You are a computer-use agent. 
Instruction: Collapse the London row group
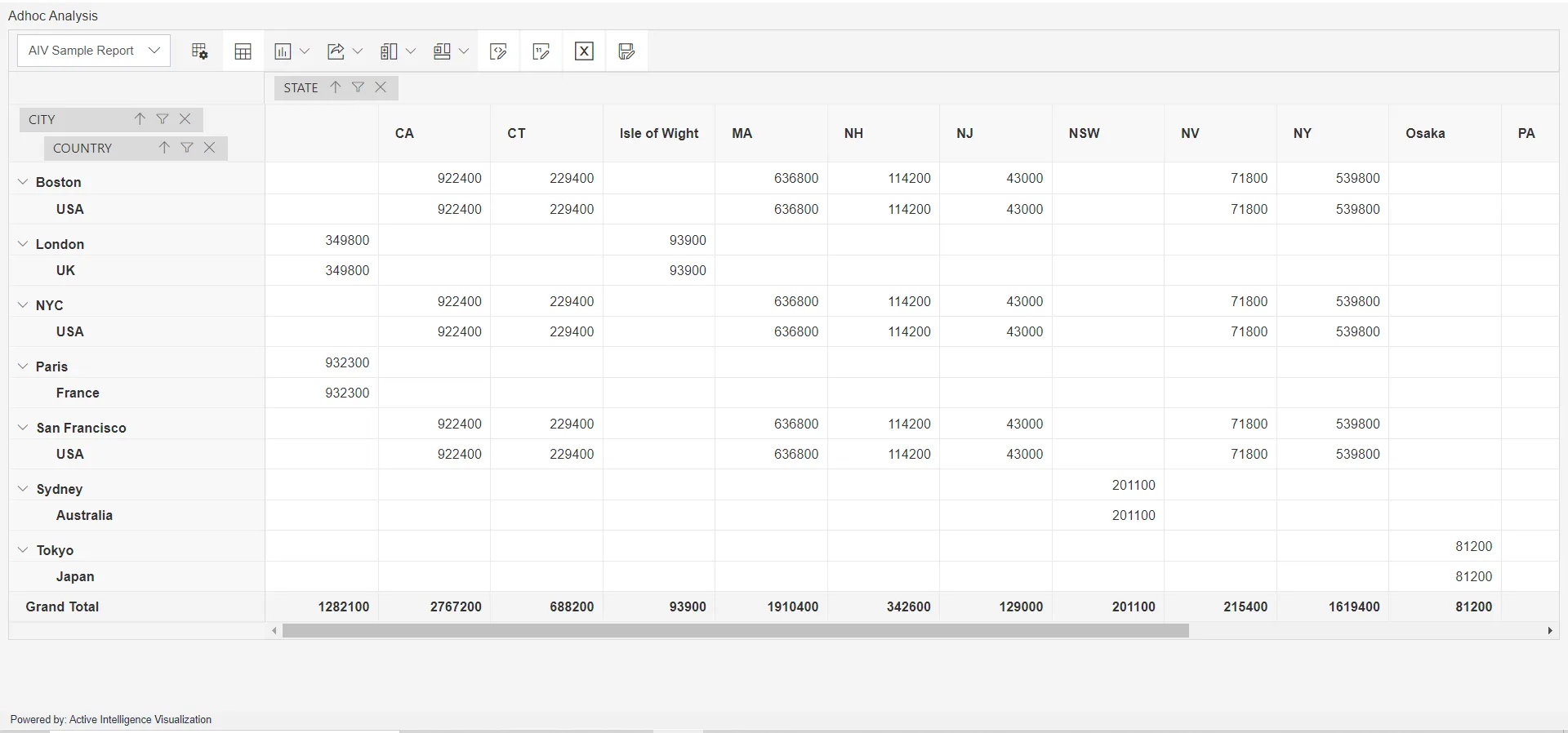click(23, 244)
